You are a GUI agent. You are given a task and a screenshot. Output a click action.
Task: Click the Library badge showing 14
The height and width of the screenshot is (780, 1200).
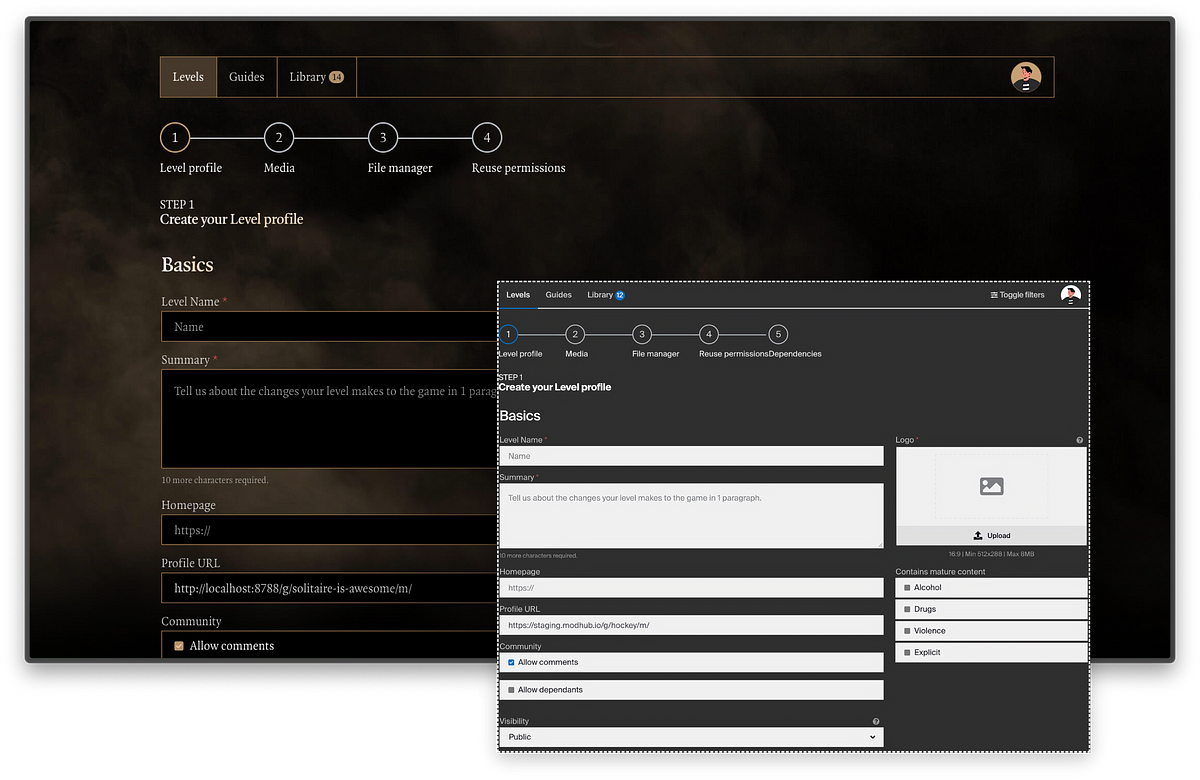click(336, 77)
